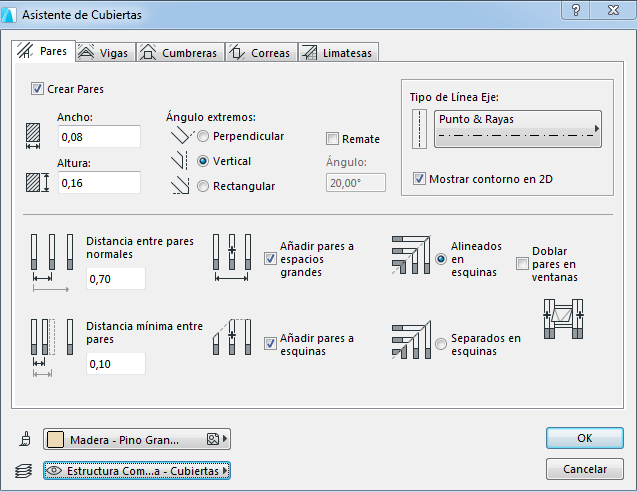Click the Cancelar button
This screenshot has width=637, height=492.
click(585, 469)
